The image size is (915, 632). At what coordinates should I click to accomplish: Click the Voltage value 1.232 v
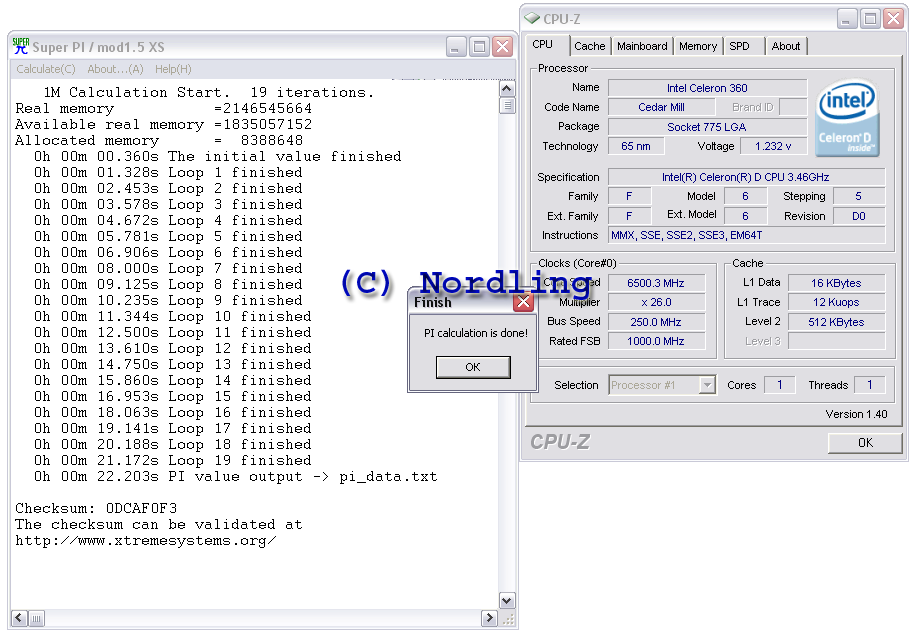[773, 146]
